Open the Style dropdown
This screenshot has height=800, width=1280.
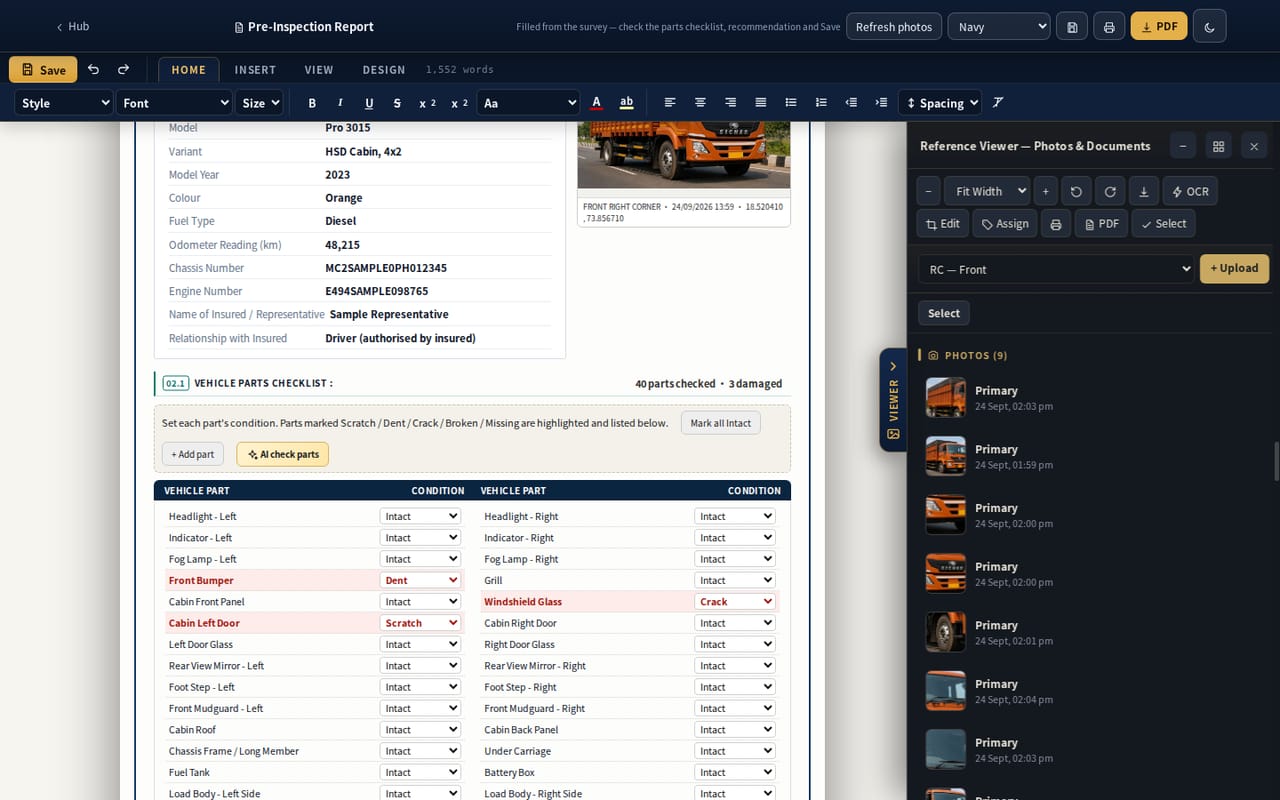click(63, 103)
